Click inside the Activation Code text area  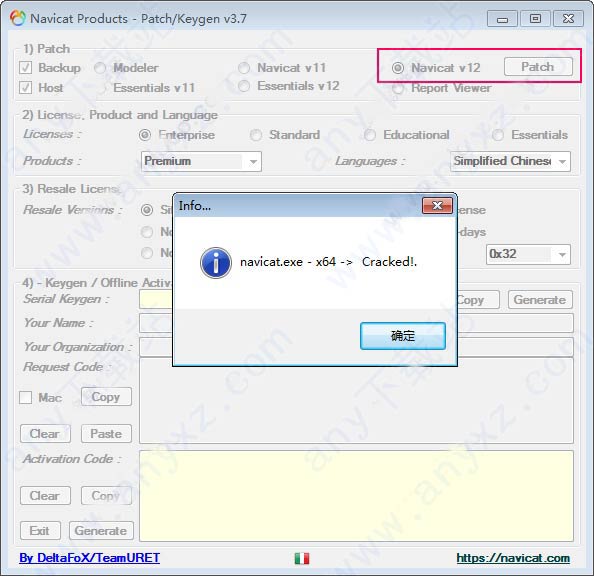(x=356, y=496)
